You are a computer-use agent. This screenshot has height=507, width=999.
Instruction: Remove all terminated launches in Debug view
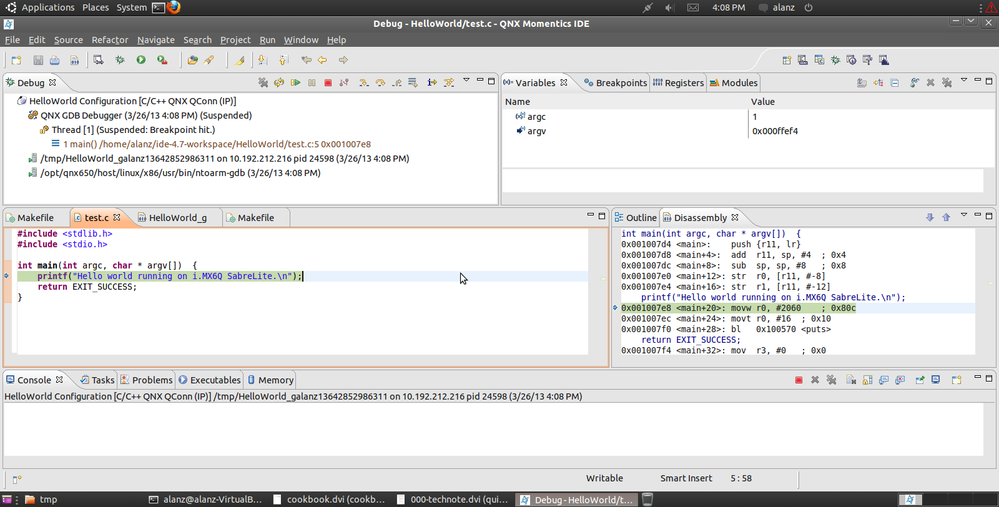(x=262, y=83)
